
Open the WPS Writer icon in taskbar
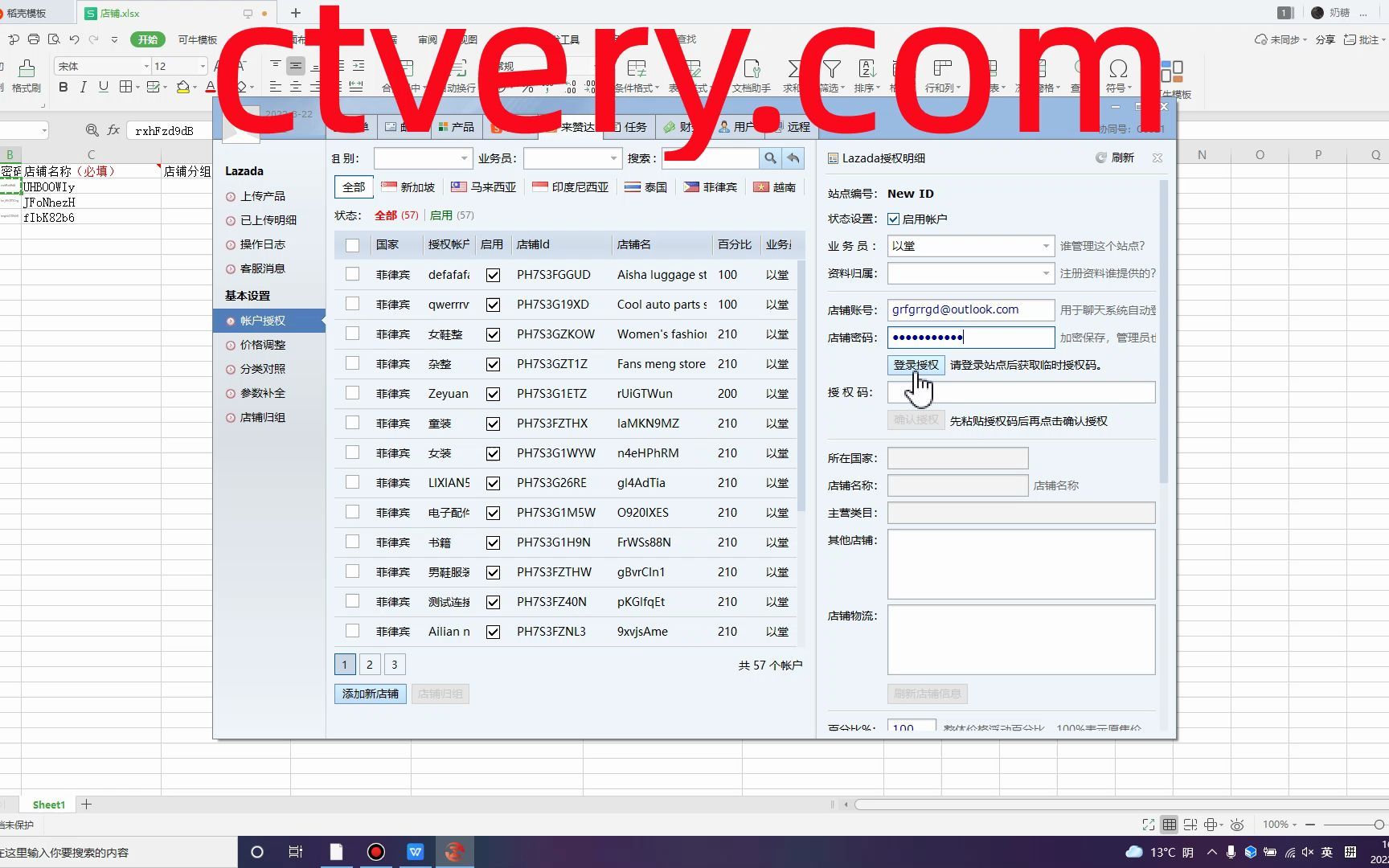pyautogui.click(x=415, y=852)
